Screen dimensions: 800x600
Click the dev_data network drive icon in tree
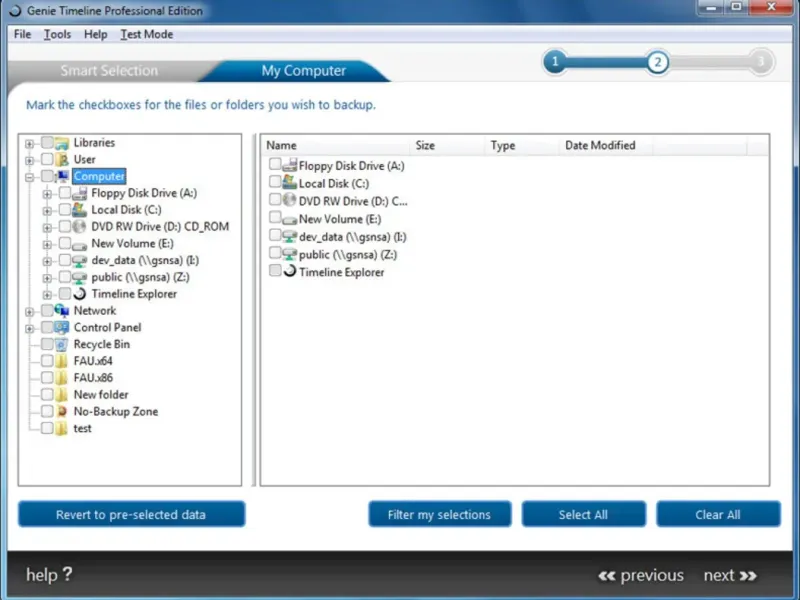pos(80,261)
